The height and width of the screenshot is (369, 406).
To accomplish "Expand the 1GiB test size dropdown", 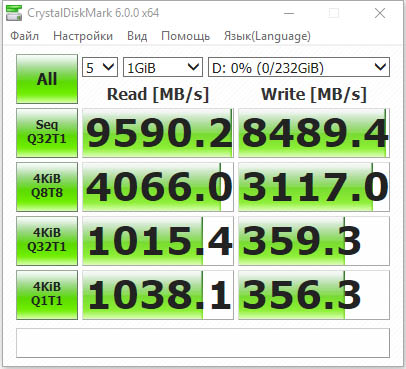I will (163, 68).
